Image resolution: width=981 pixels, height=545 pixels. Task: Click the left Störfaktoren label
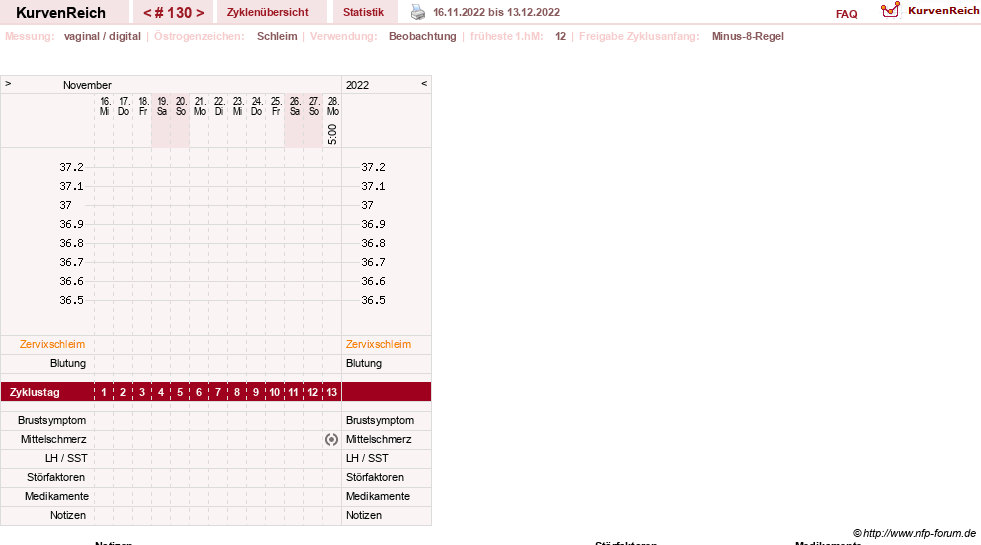pyautogui.click(x=56, y=477)
